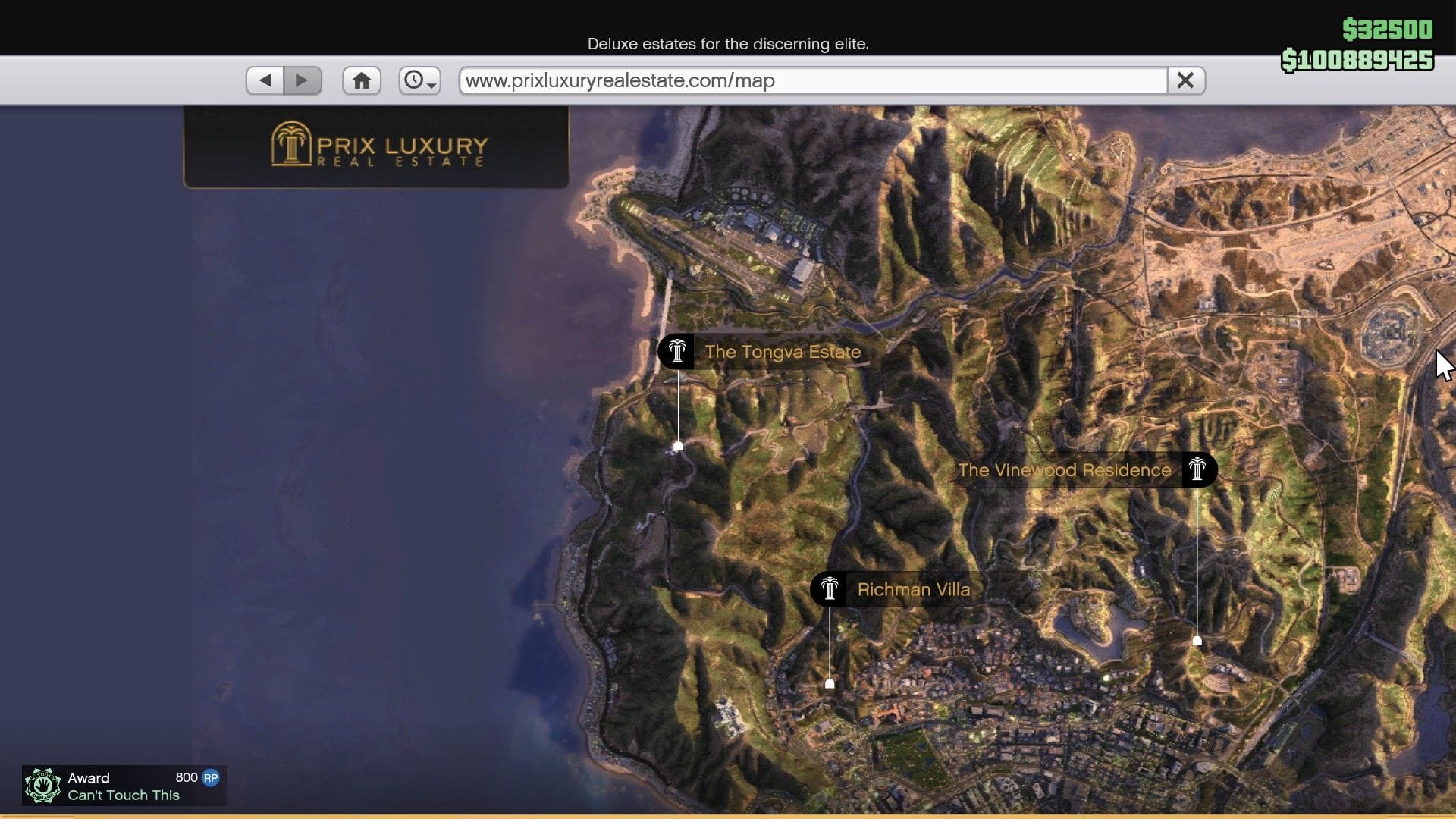This screenshot has width=1456, height=819.
Task: Click the blue RP badge beside 800
Action: tap(212, 777)
